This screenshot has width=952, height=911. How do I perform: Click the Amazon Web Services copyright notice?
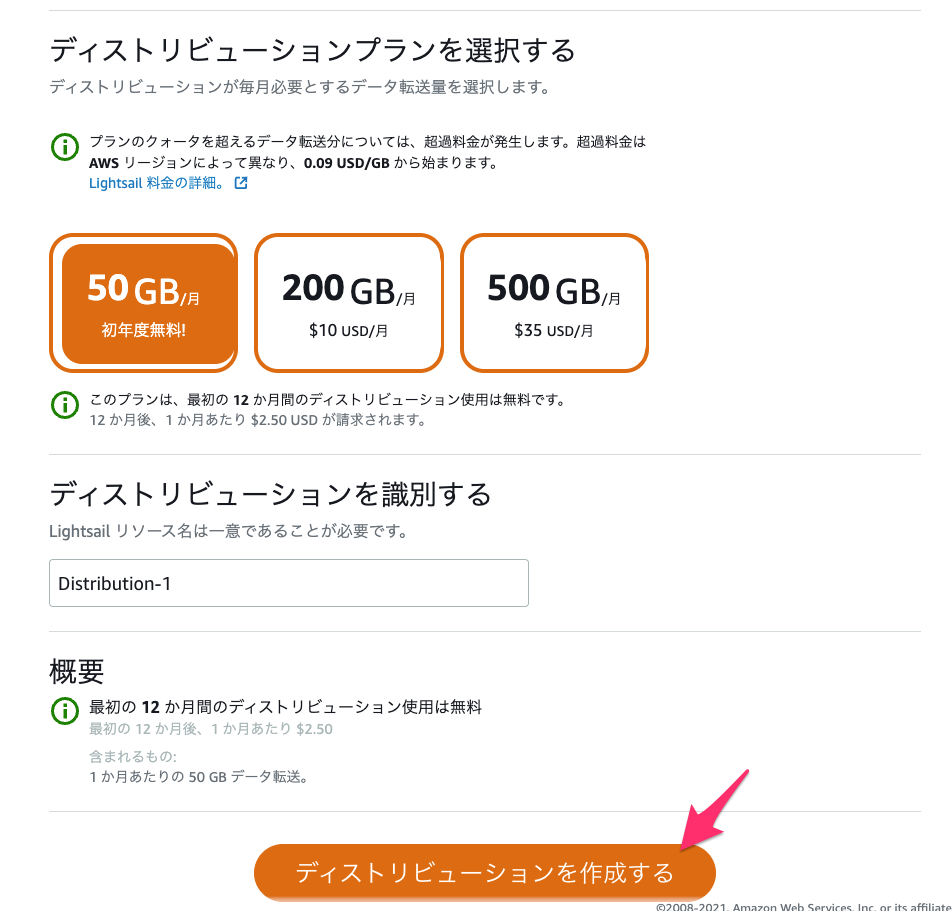click(x=800, y=906)
